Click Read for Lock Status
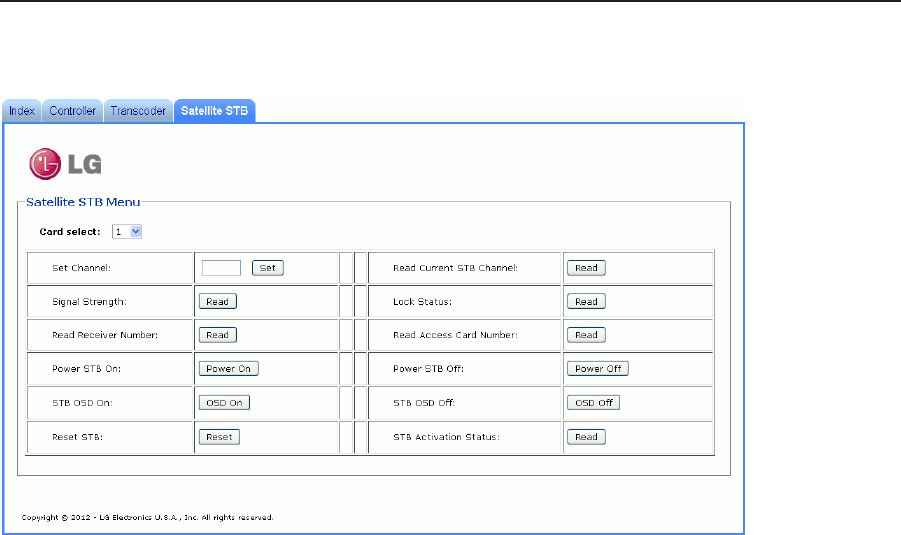Image resolution: width=901 pixels, height=535 pixels. tap(586, 301)
